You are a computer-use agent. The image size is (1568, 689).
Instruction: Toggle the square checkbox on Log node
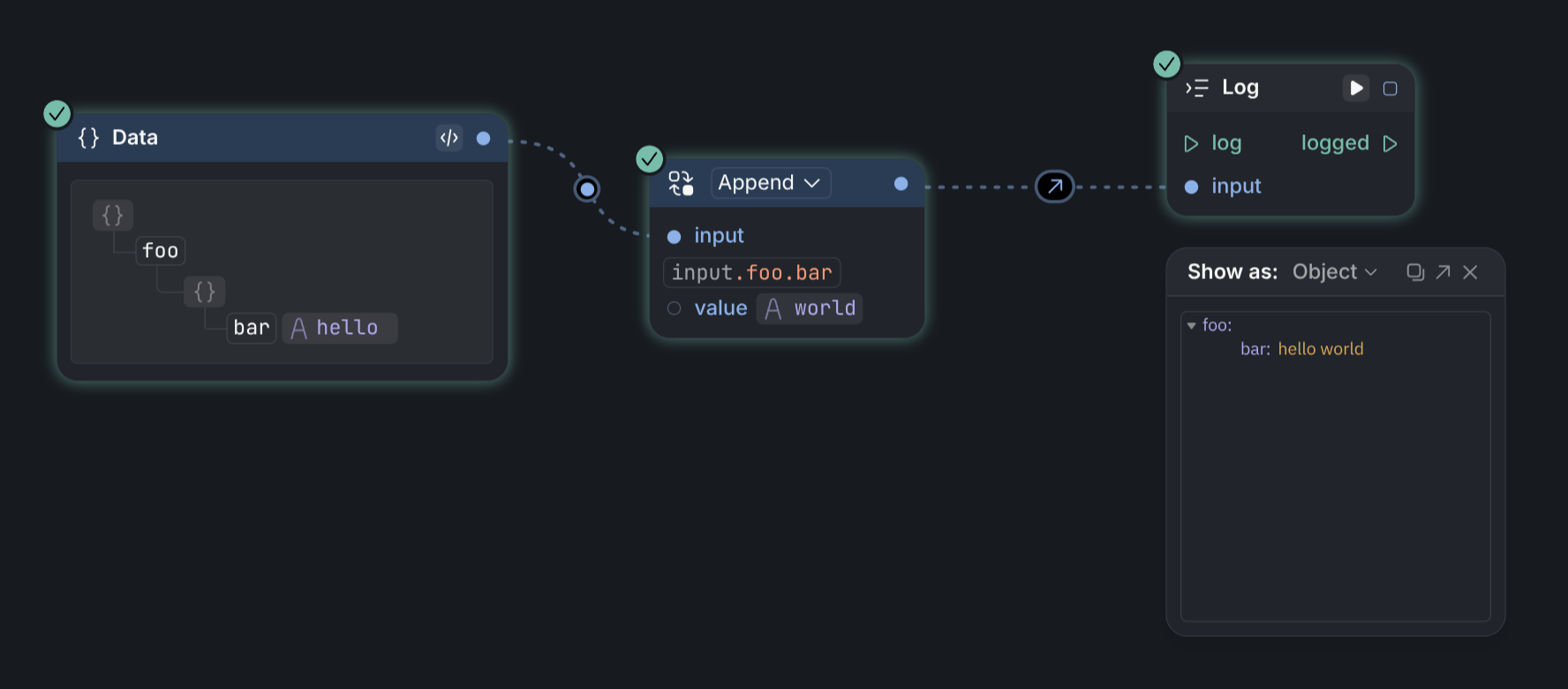click(x=1390, y=88)
